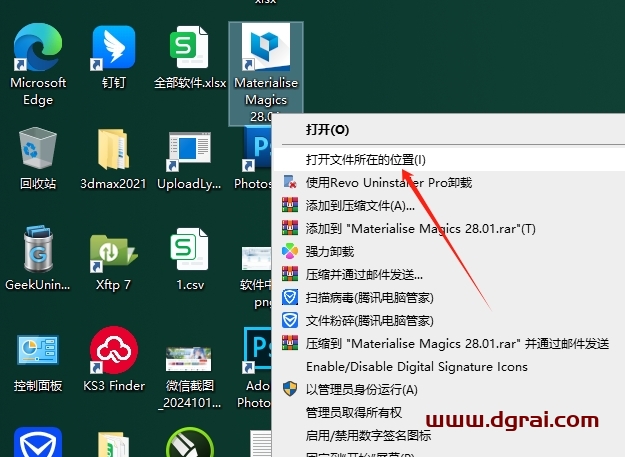This screenshot has width=625, height=457.
Task: Select the UploadLy... shortcut icon
Action: [189, 151]
